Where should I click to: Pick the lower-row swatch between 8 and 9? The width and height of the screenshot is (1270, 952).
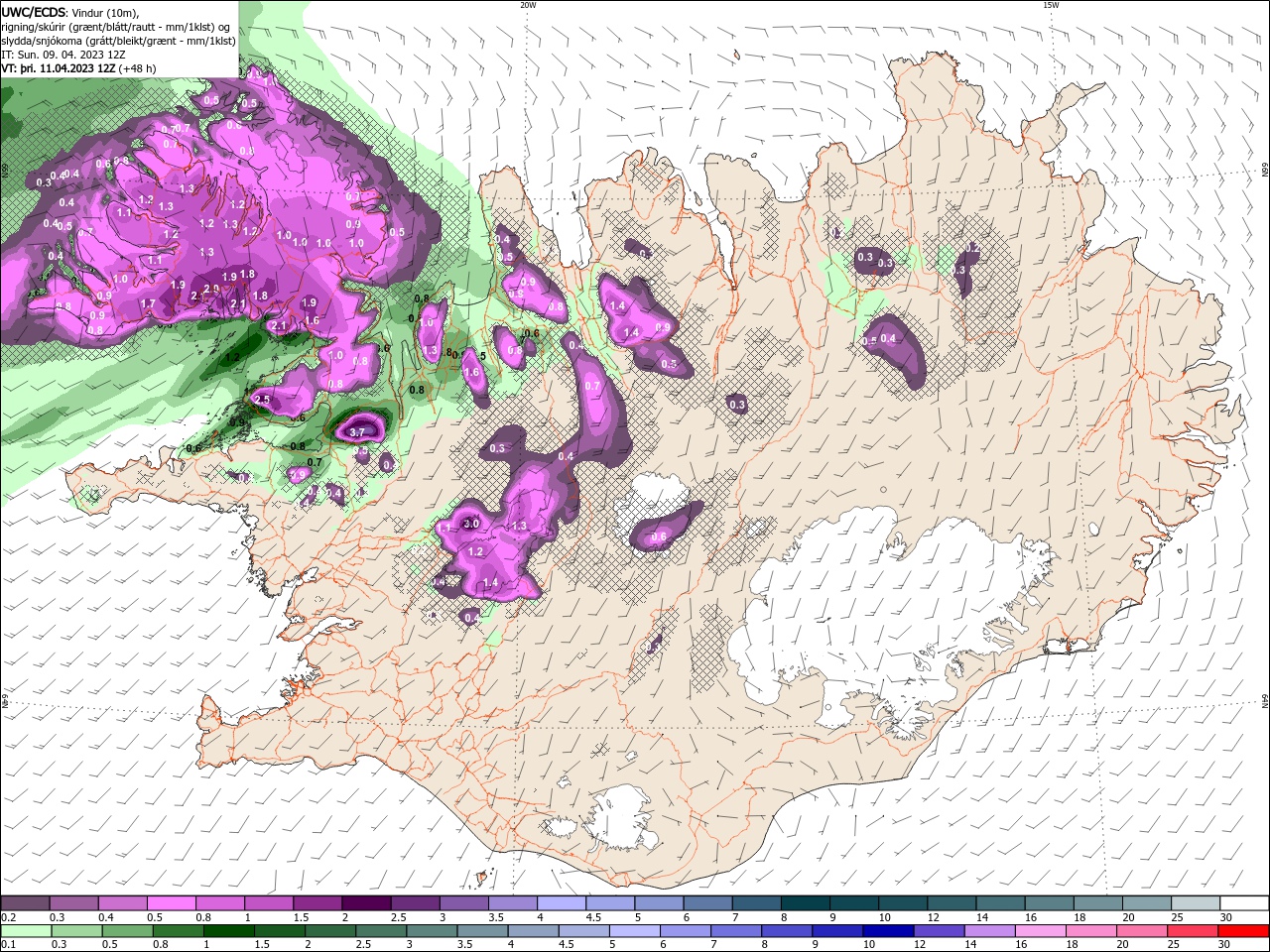(x=787, y=931)
